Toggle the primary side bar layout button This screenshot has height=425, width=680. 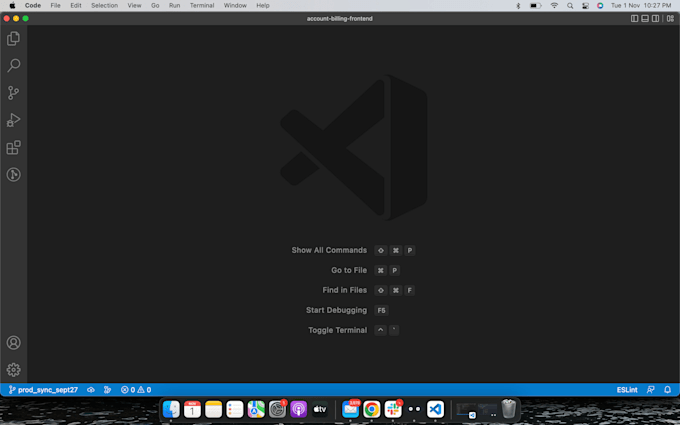[635, 18]
